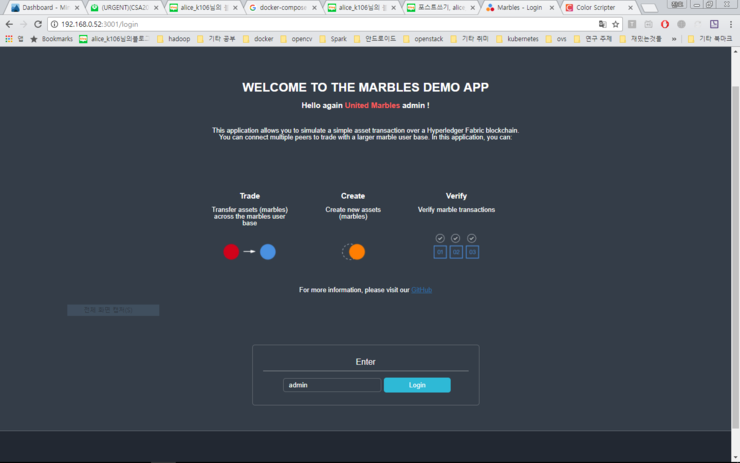Open the opencv bookmark folder
Image resolution: width=740 pixels, height=463 pixels.
[296, 39]
